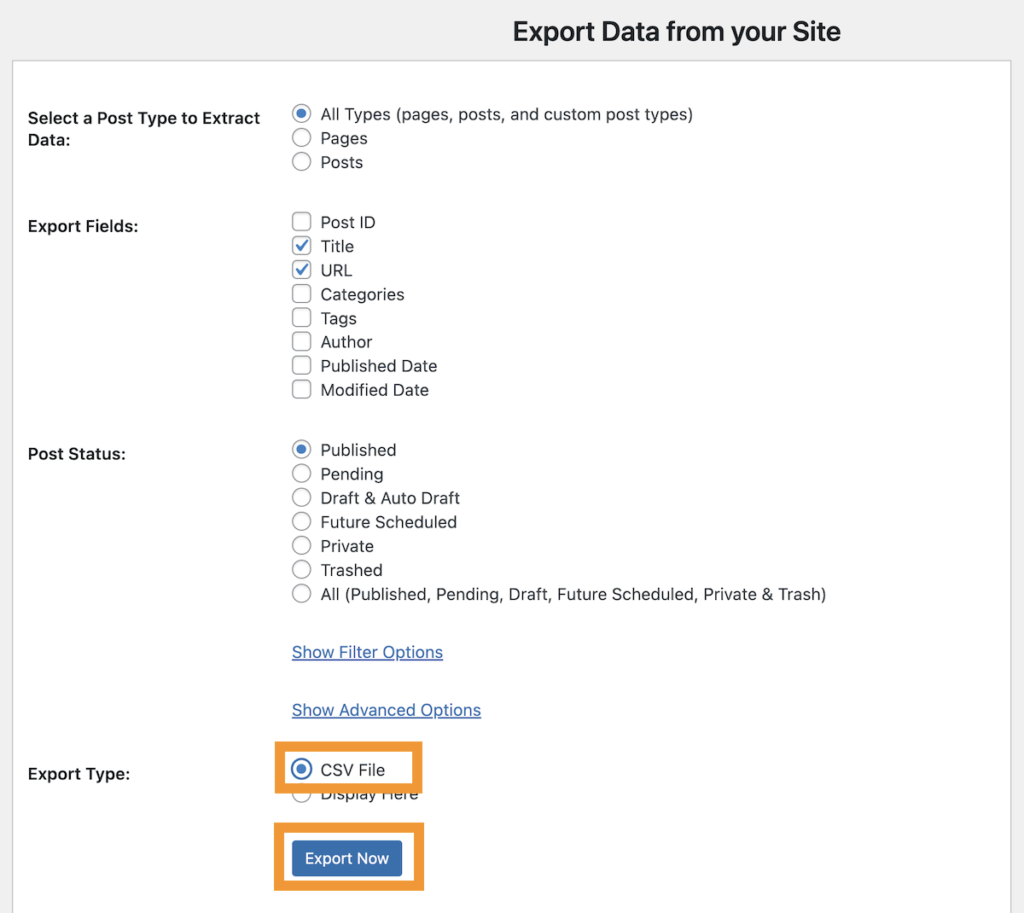1024x913 pixels.
Task: Choose Draft & Auto Draft status
Action: (x=301, y=497)
